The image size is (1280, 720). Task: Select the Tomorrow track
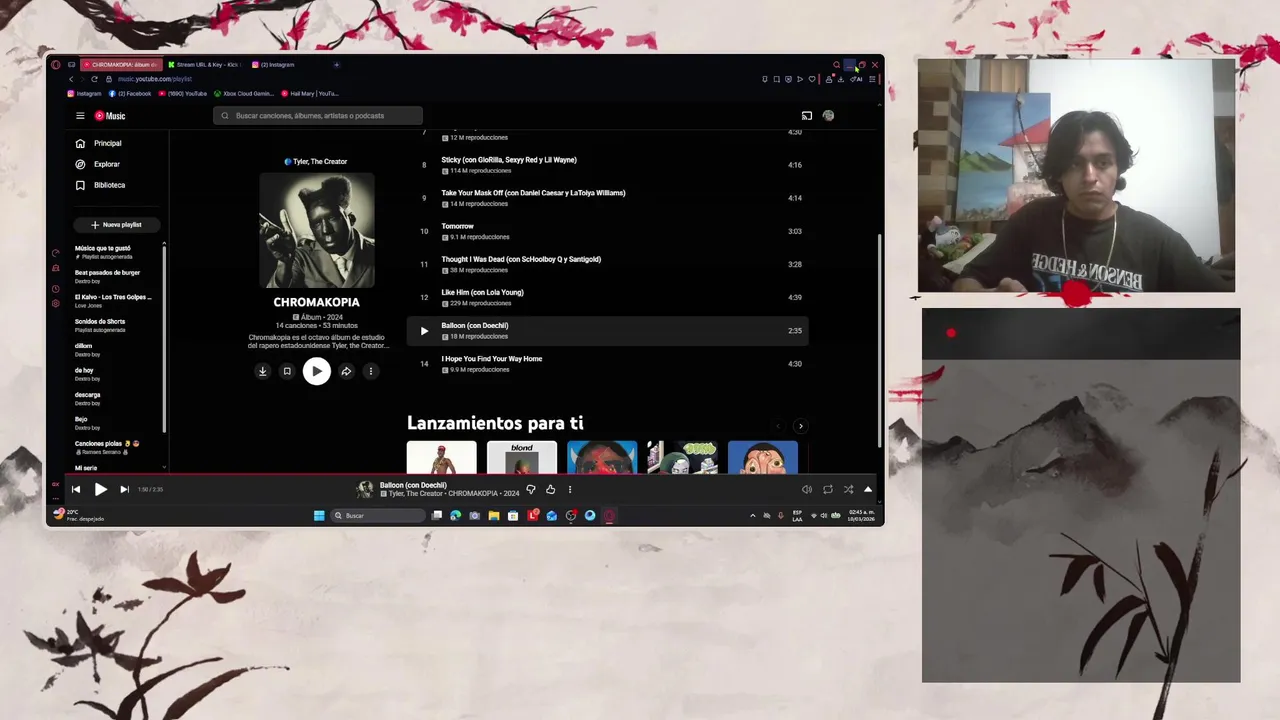[x=607, y=231]
